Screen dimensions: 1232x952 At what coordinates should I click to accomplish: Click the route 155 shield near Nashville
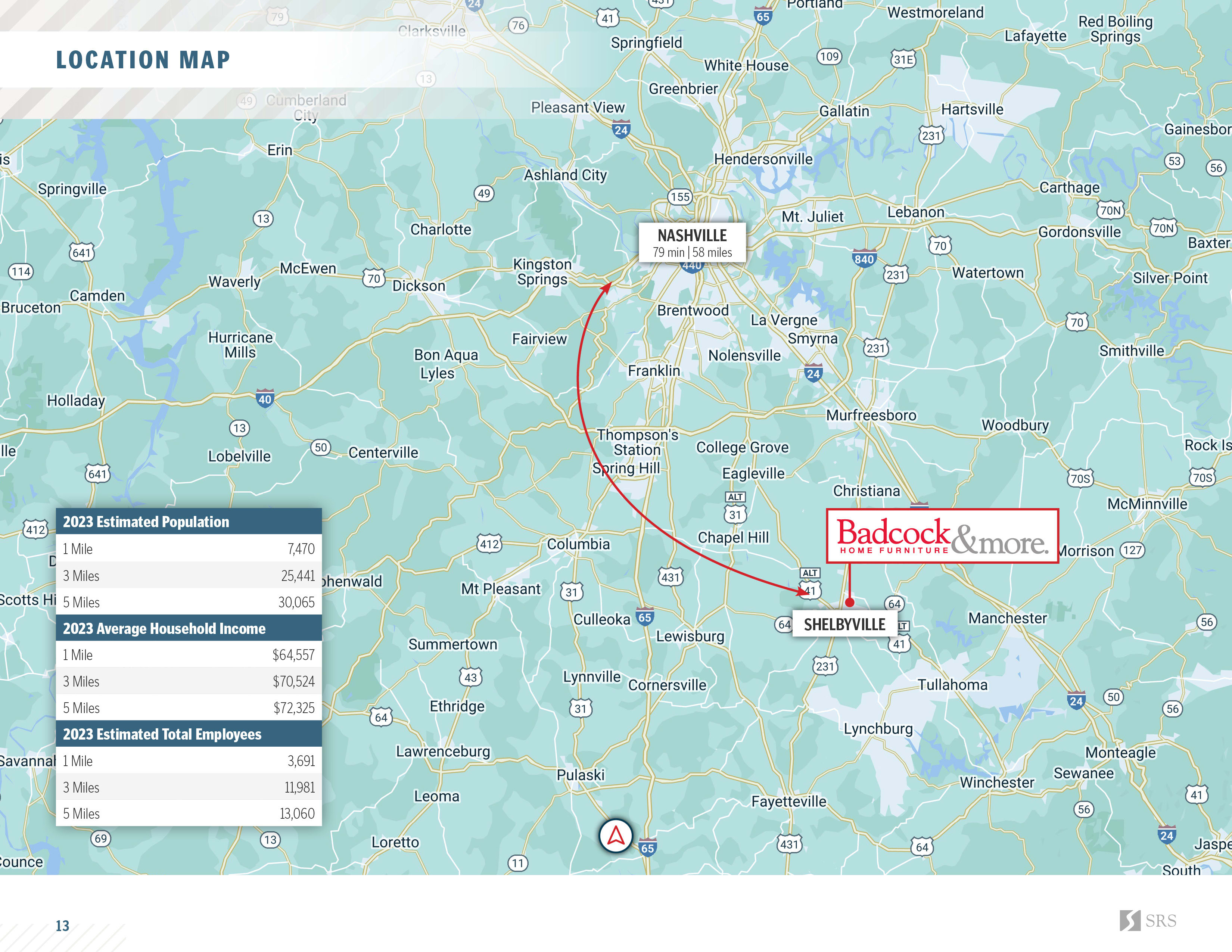pyautogui.click(x=680, y=197)
